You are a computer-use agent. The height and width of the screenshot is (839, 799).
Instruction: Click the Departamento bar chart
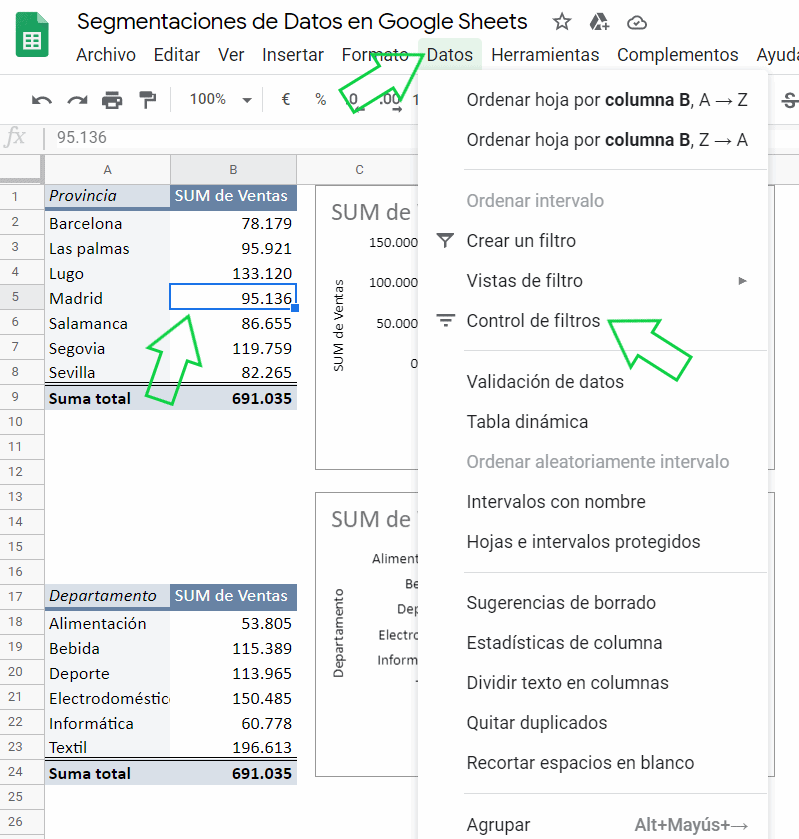point(367,634)
